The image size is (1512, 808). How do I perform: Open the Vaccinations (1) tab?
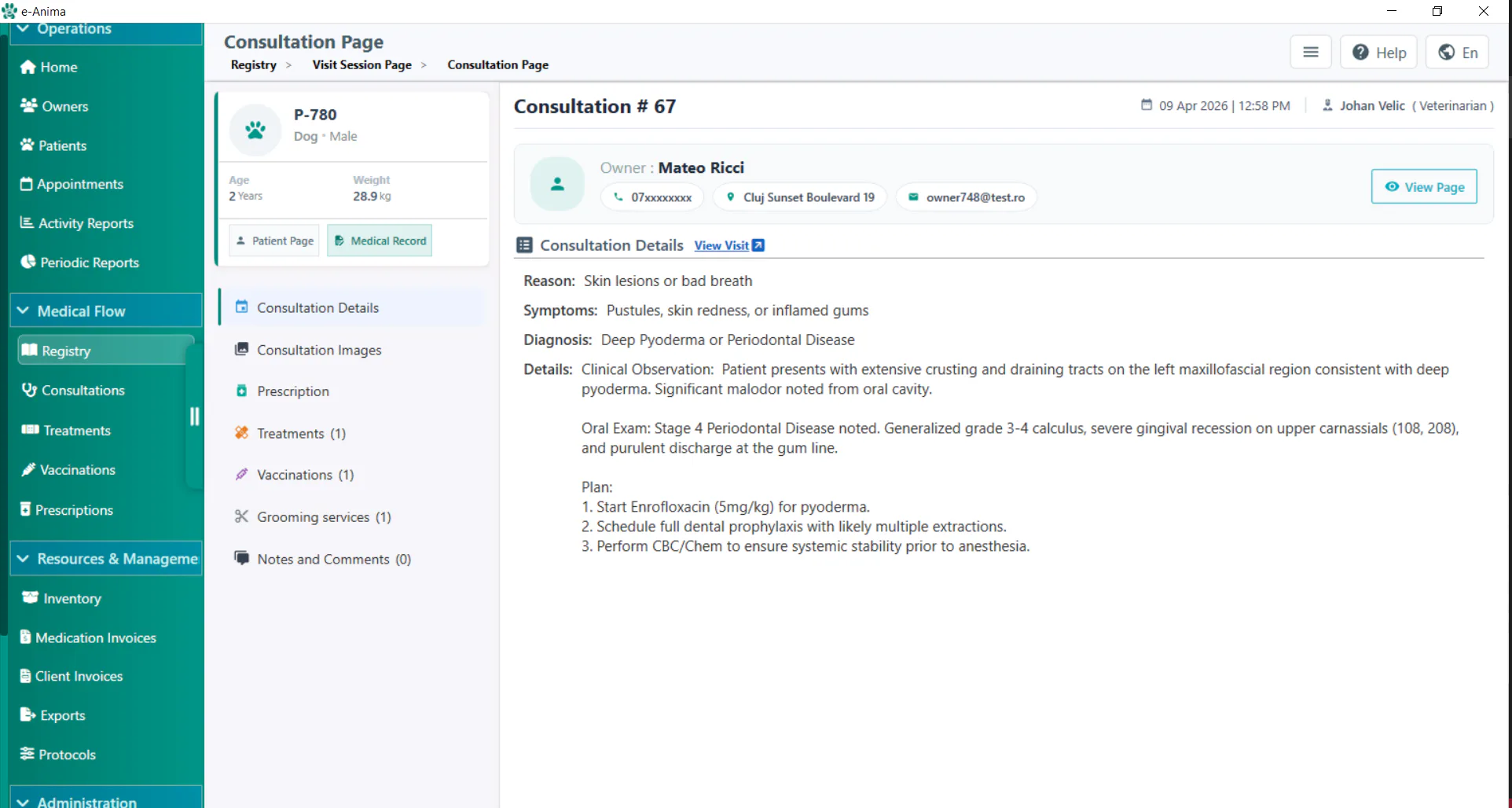[353, 475]
